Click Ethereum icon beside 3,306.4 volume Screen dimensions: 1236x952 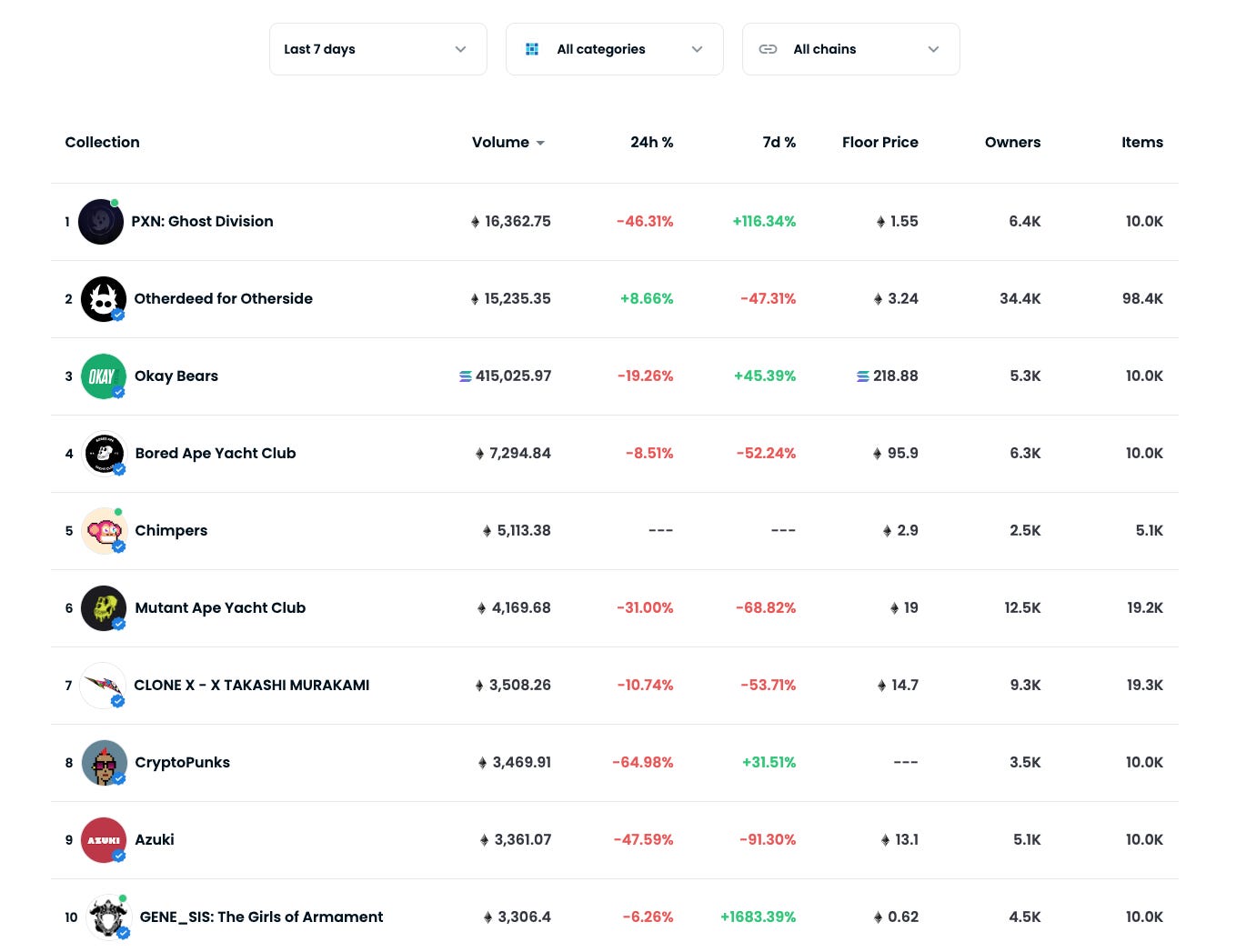(488, 917)
